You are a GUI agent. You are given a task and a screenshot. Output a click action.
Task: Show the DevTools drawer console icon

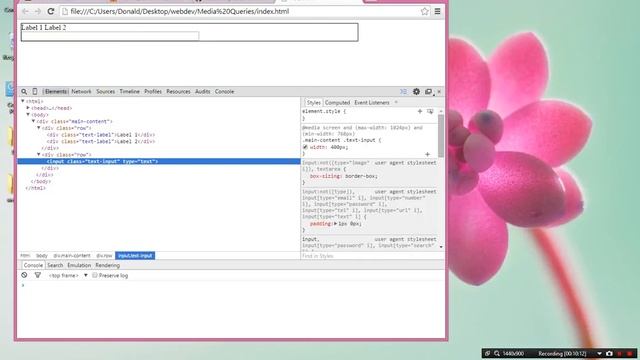[403, 91]
